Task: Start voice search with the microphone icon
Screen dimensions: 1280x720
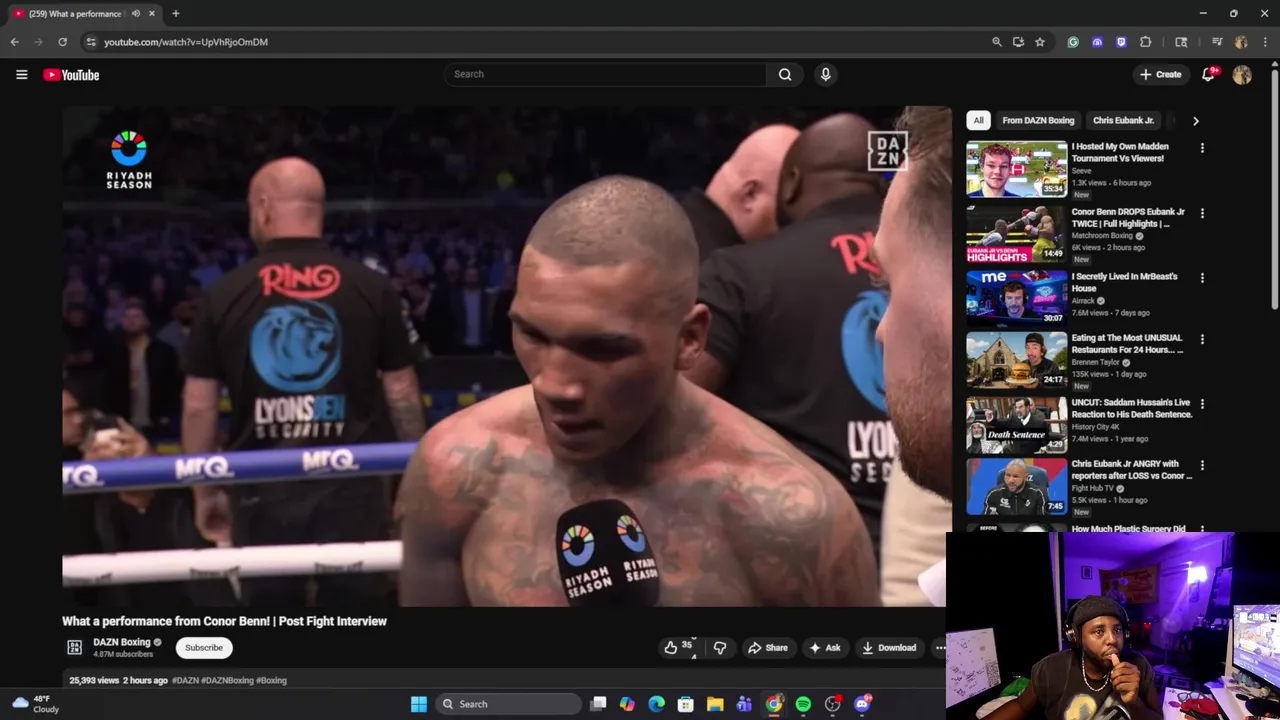Action: [825, 74]
